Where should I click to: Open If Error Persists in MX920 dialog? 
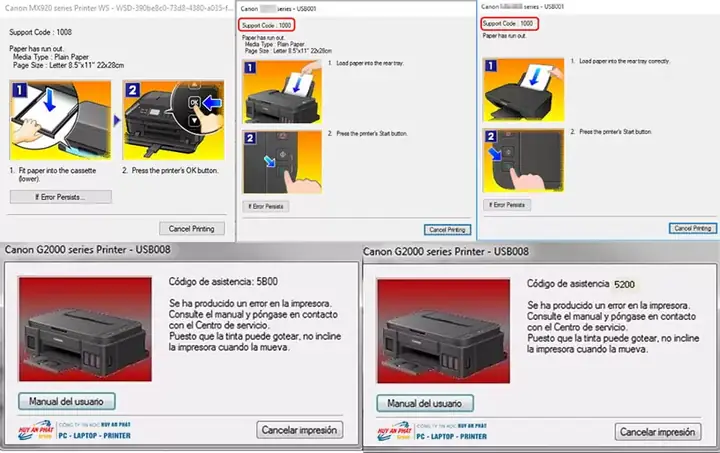pos(61,197)
